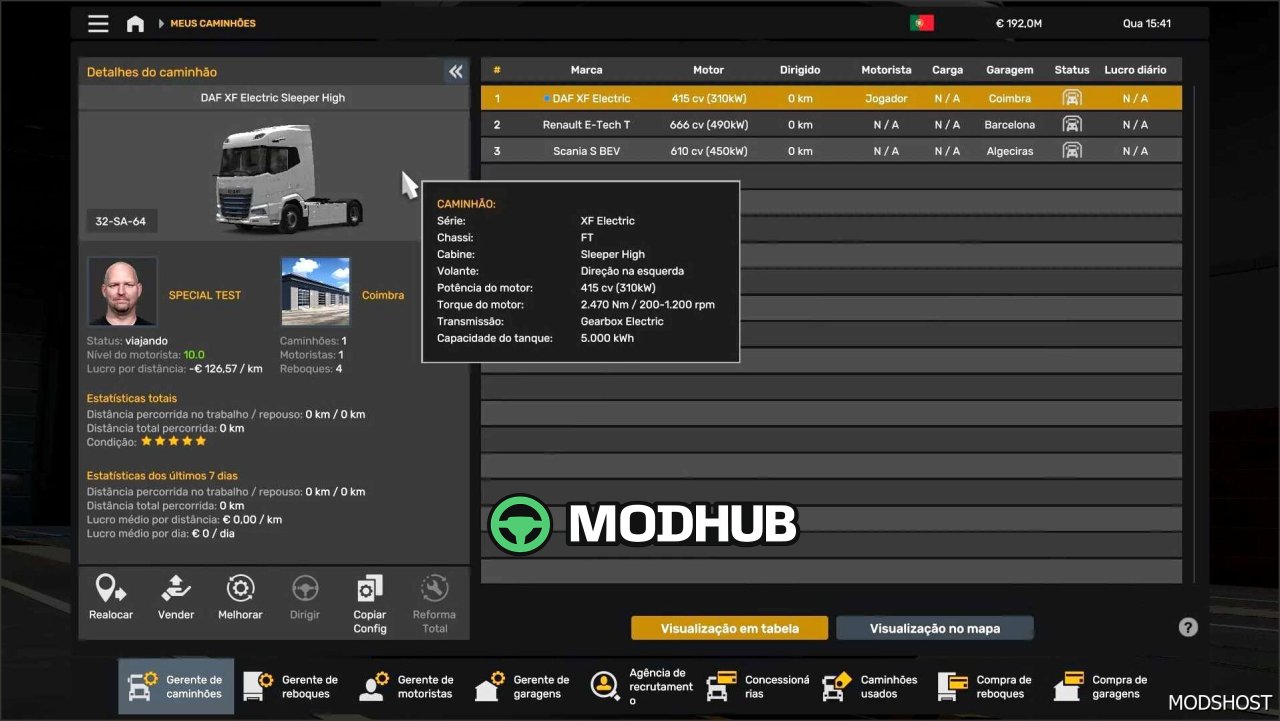Viewport: 1280px width, 721px height.
Task: Sort table by Garagem column
Action: pos(1009,70)
